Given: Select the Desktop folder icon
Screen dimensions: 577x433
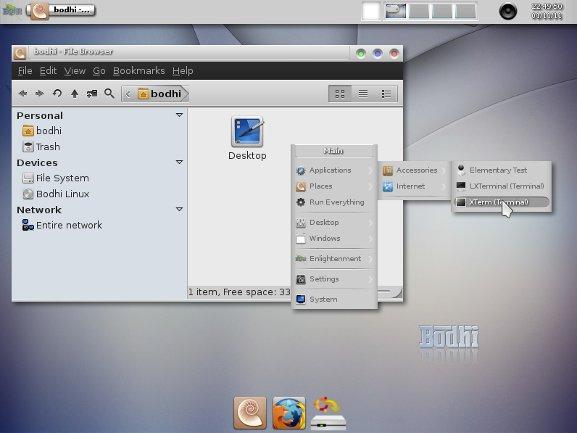Looking at the screenshot, I should 247,138.
